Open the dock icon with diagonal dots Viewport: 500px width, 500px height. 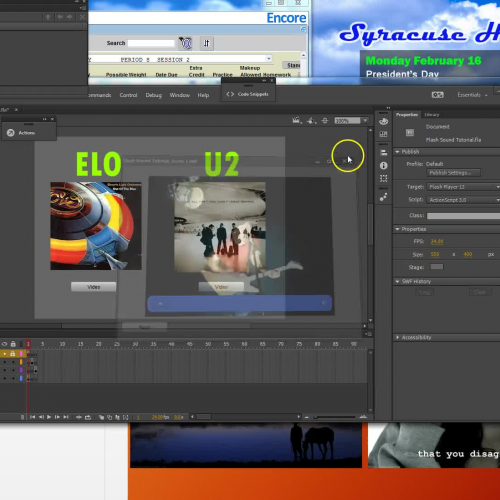click(x=384, y=197)
